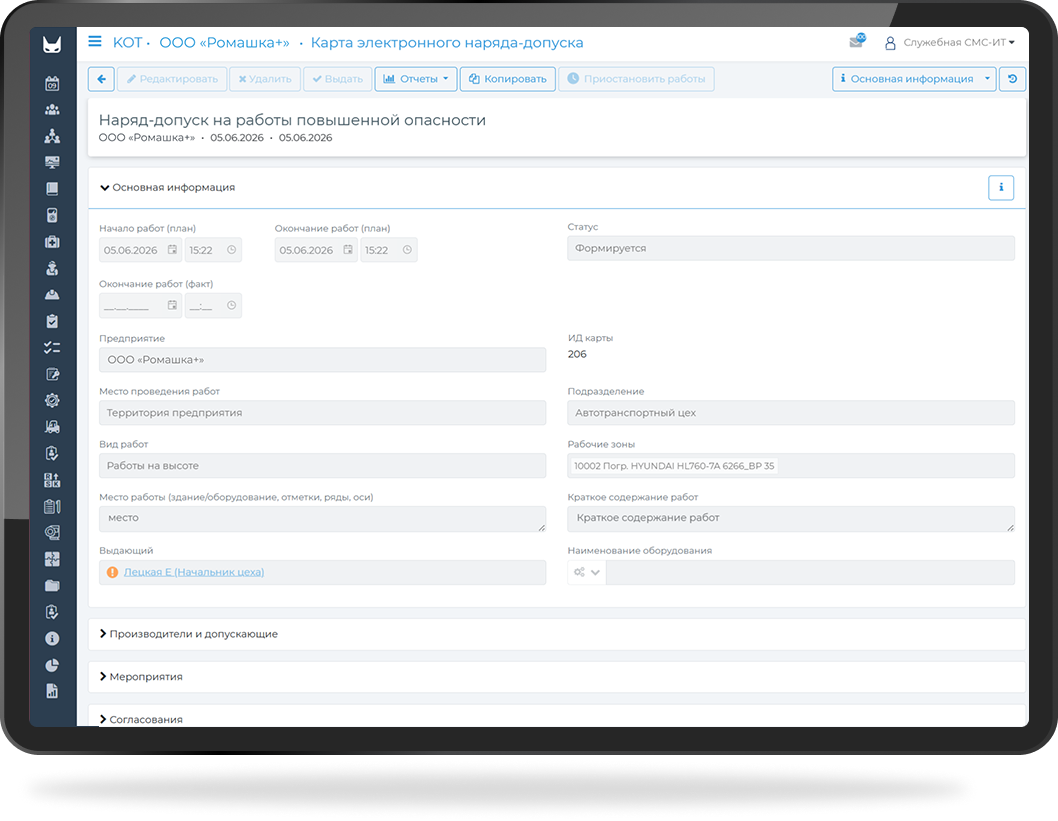The width and height of the screenshot is (1058, 821).
Task: Open the puzzle pieces sidebar icon
Action: click(52, 559)
